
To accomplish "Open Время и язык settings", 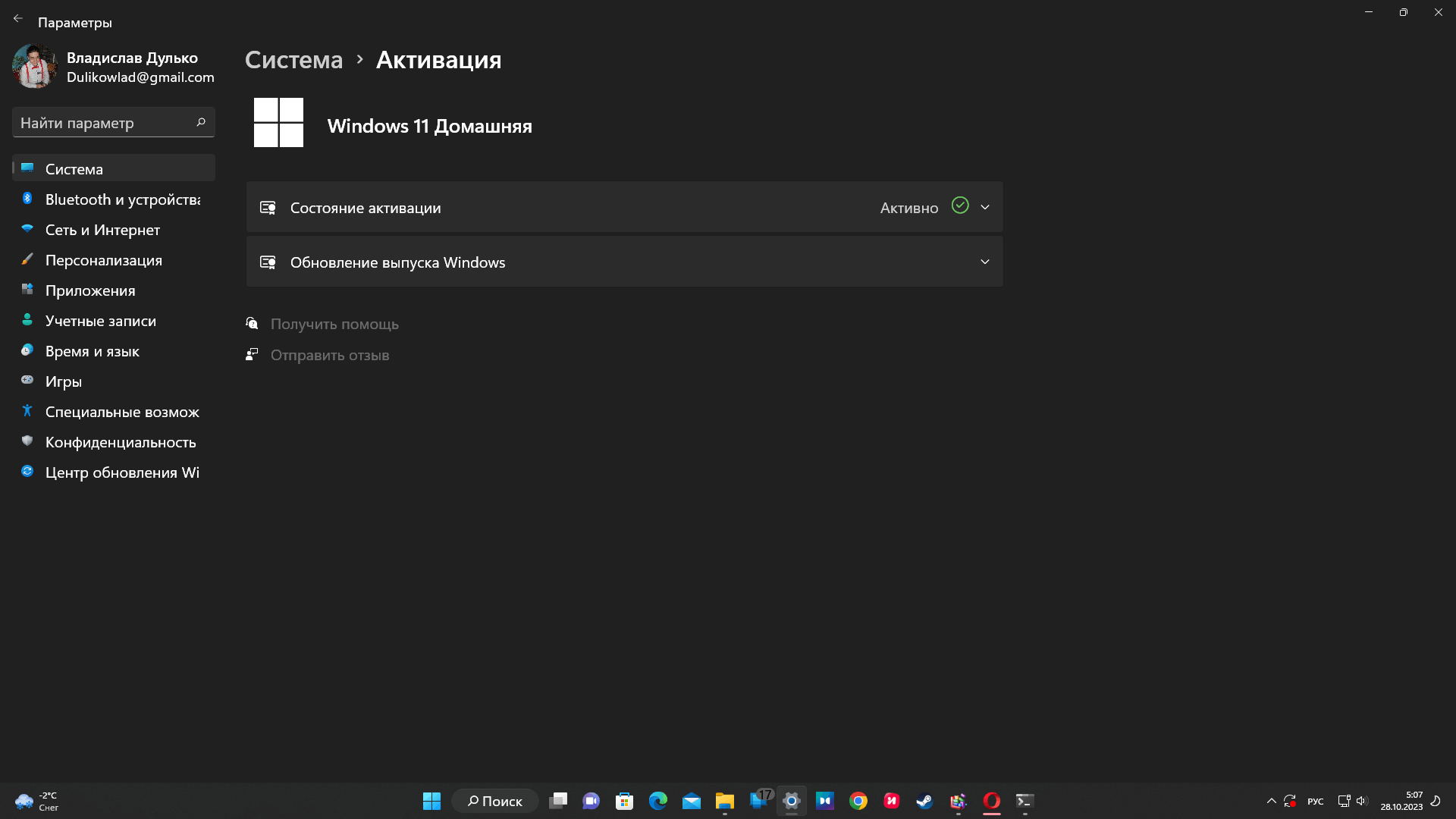I will pyautogui.click(x=114, y=350).
